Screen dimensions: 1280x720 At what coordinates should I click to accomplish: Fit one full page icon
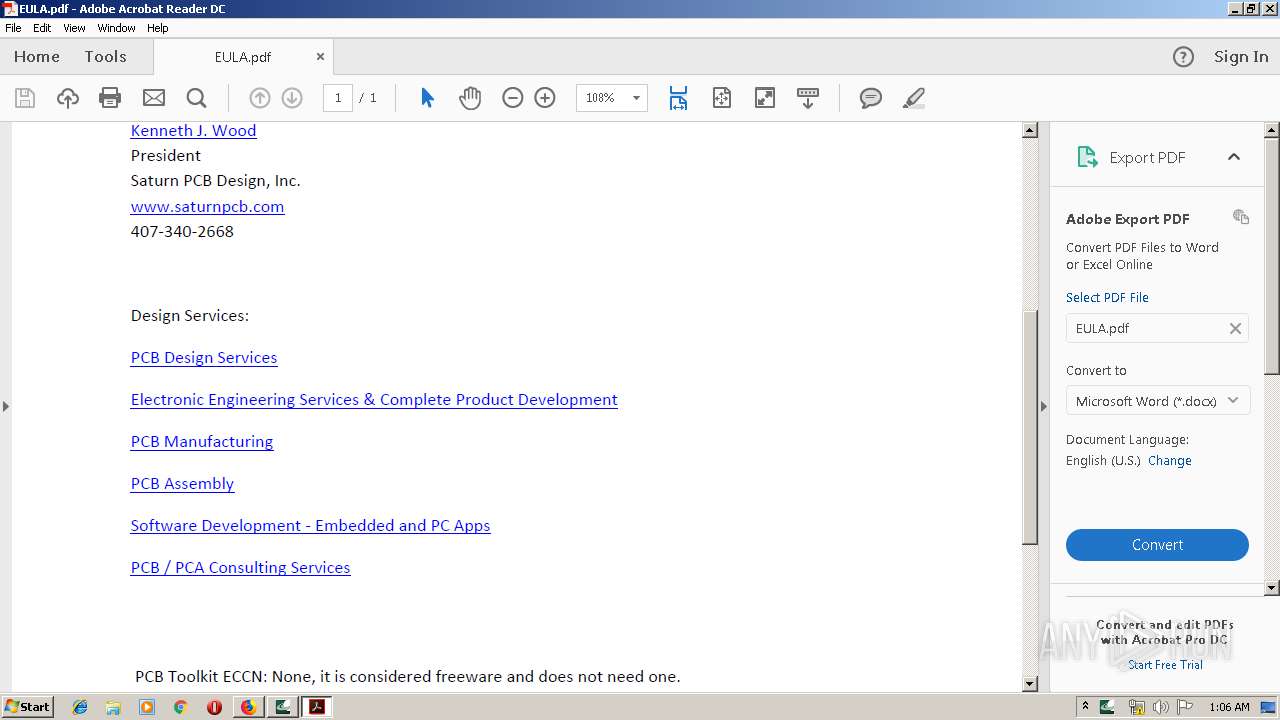pos(721,98)
